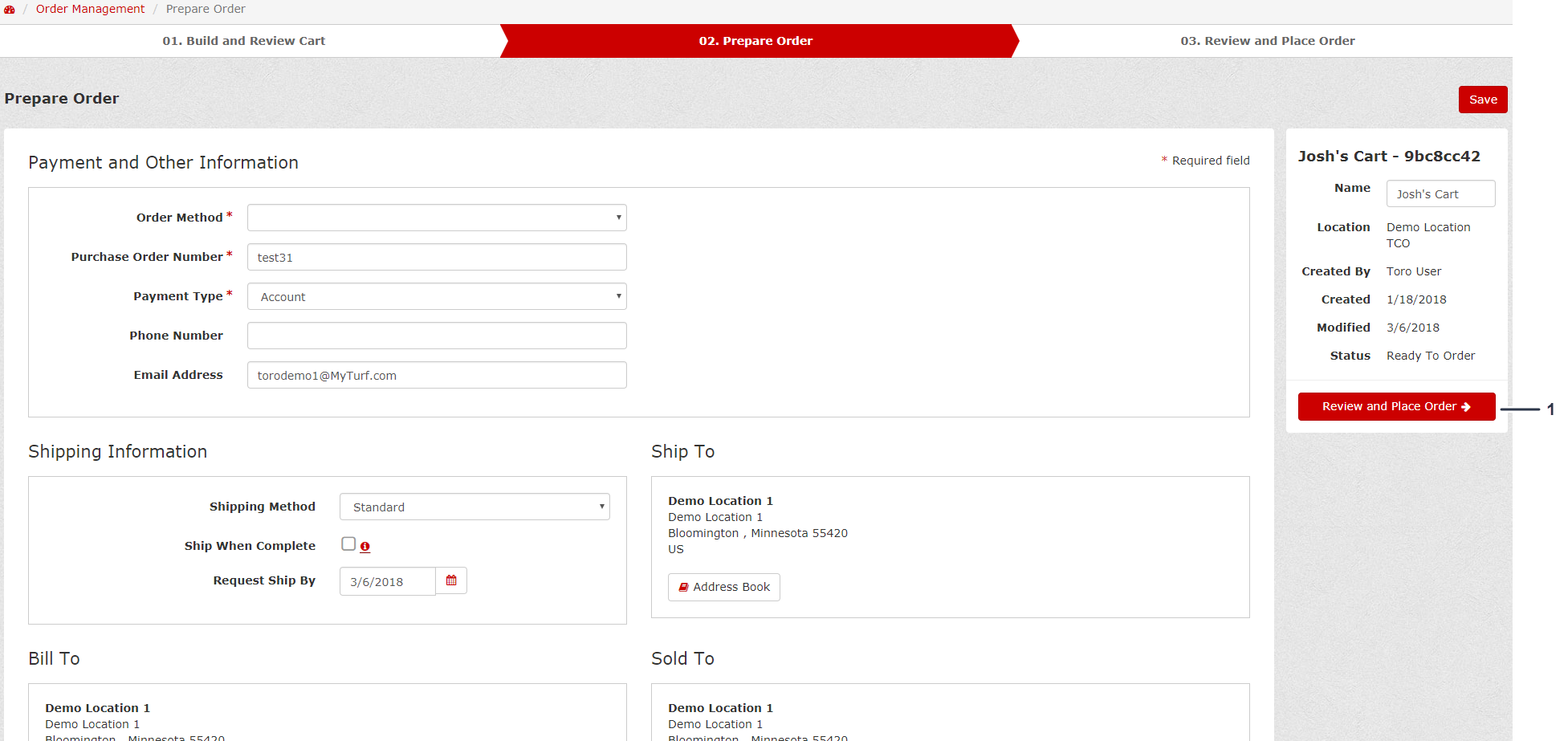Click the Email Address text field
The width and height of the screenshot is (1568, 741).
[437, 376]
